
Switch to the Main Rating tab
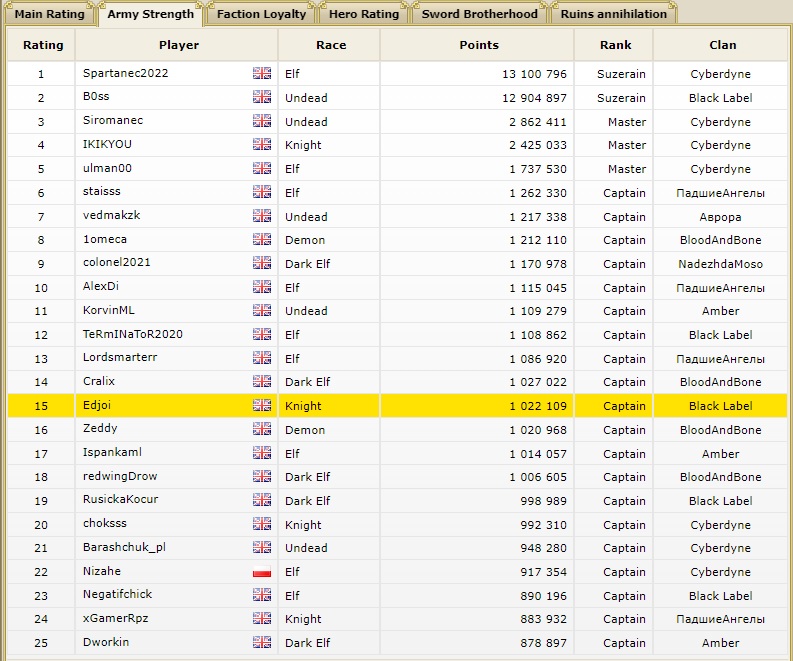tap(49, 14)
